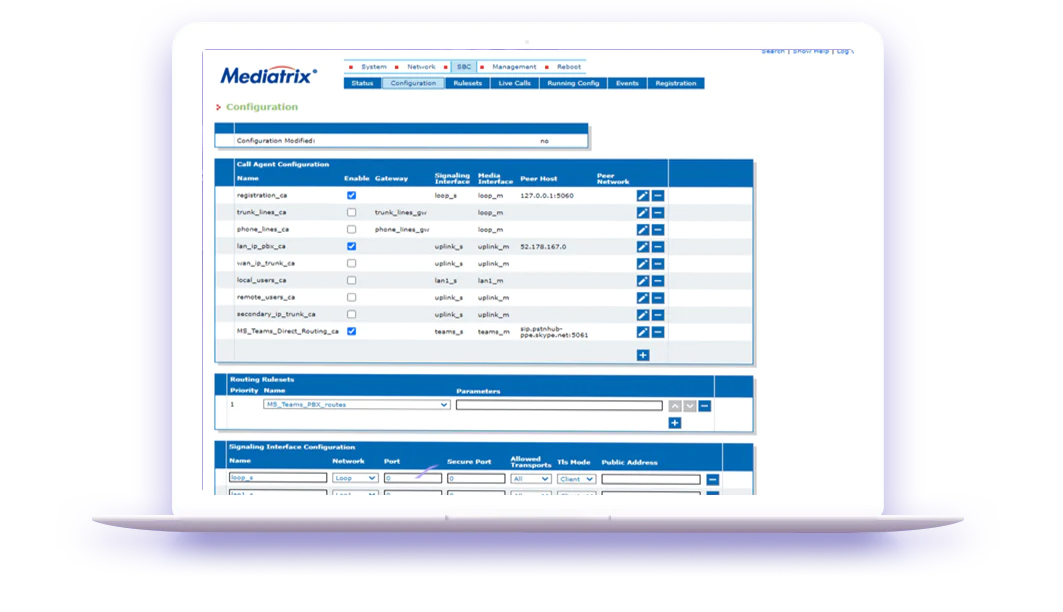Edit the wan_ip_trunk_ca call agent

coord(643,264)
